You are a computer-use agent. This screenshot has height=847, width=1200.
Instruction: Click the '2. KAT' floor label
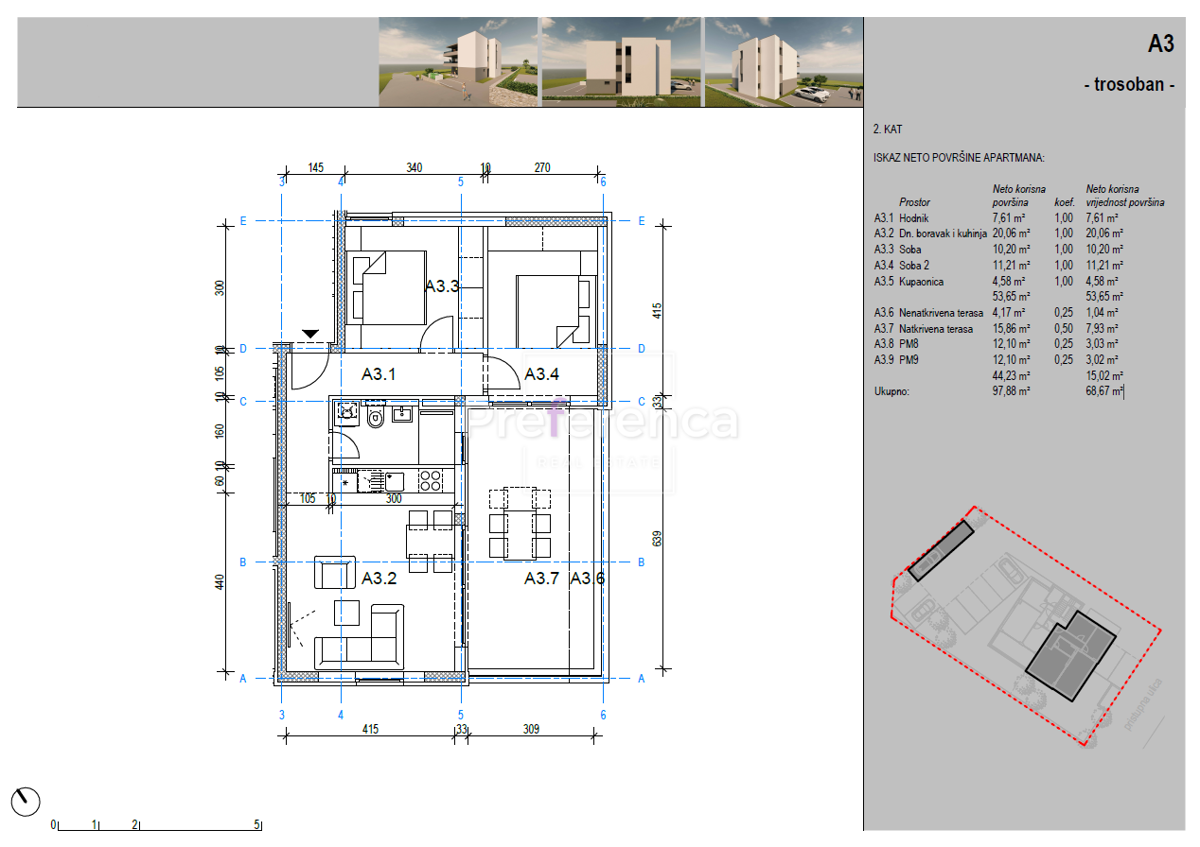888,130
